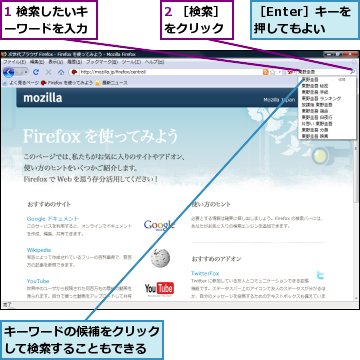Open the ファイル menu
This screenshot has width=360, height=360.
click(x=14, y=62)
